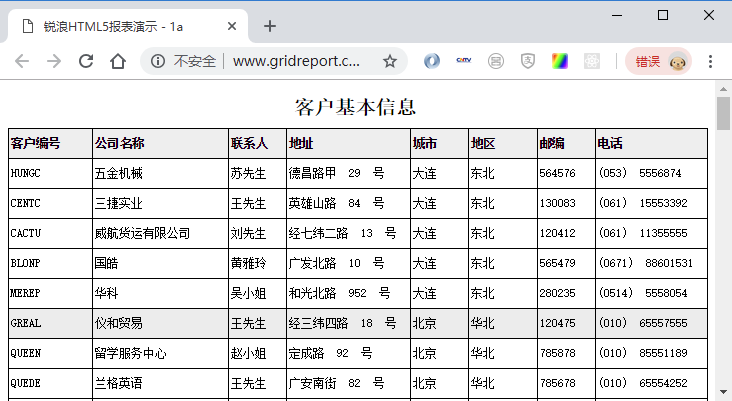Click the 地址 column header
Screen dimensions: 732x401
(x=348, y=143)
